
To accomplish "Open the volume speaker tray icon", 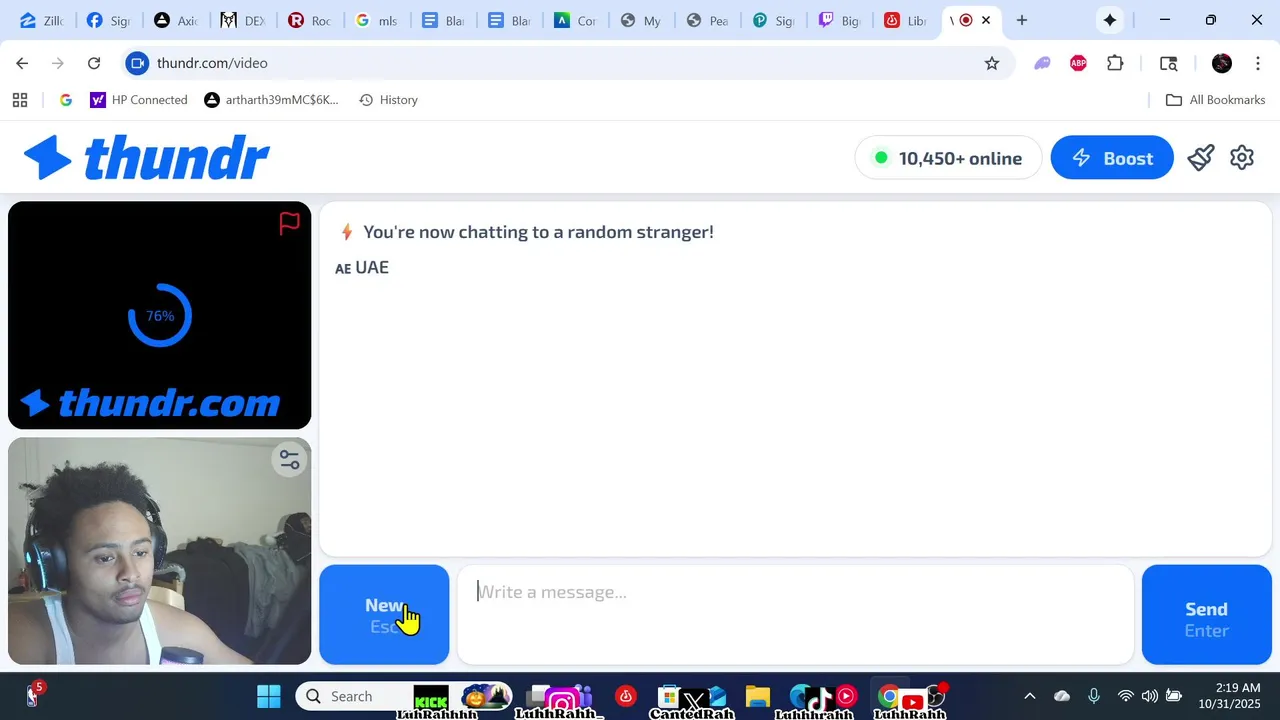I will pyautogui.click(x=1150, y=696).
